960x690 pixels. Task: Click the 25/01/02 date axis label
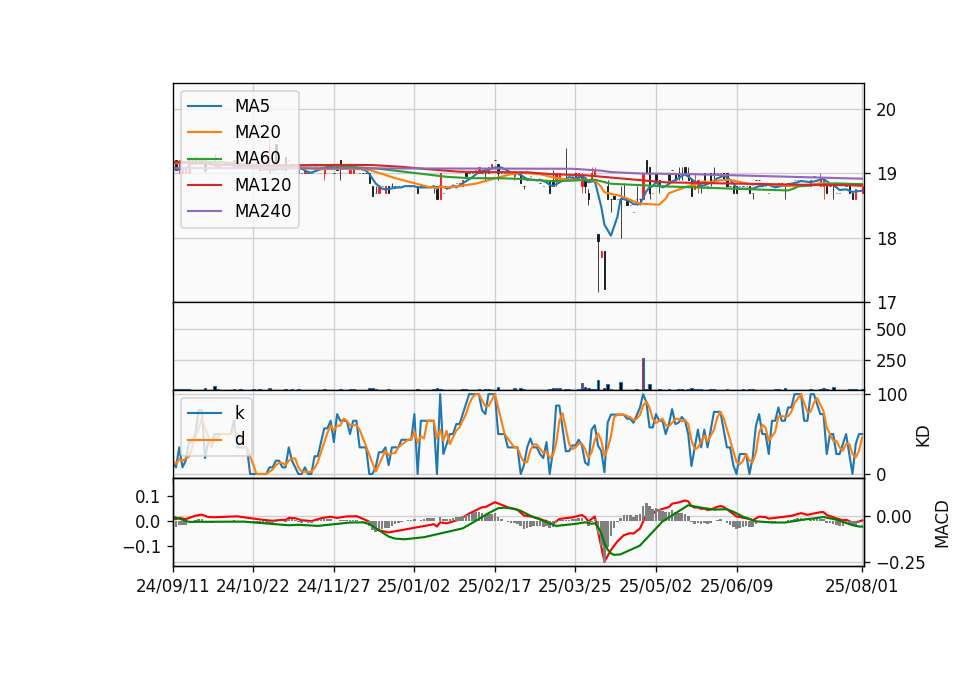(x=413, y=586)
